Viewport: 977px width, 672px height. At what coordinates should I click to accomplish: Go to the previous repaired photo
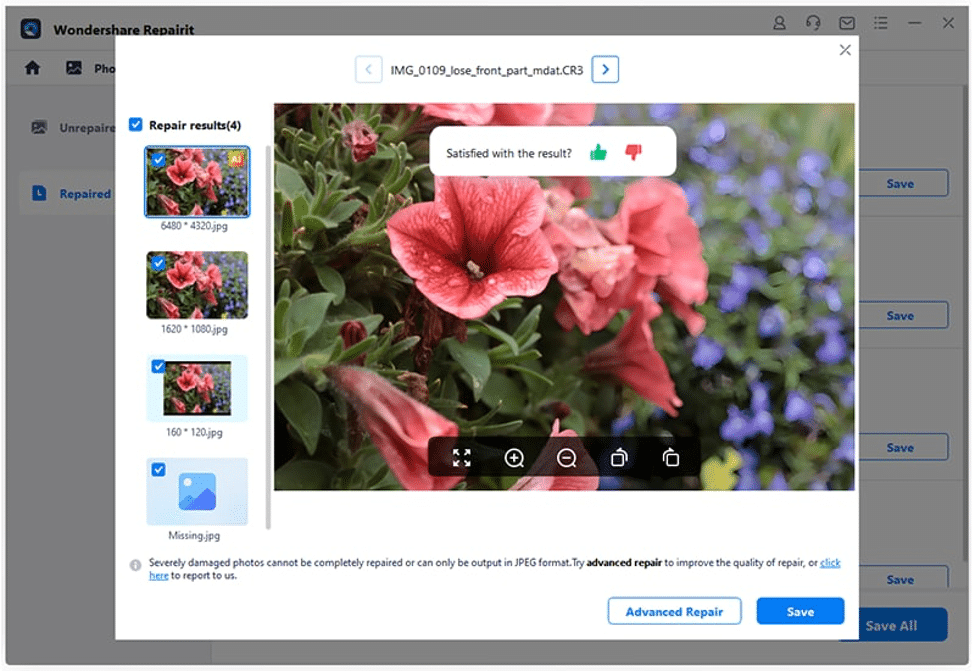pyautogui.click(x=368, y=69)
